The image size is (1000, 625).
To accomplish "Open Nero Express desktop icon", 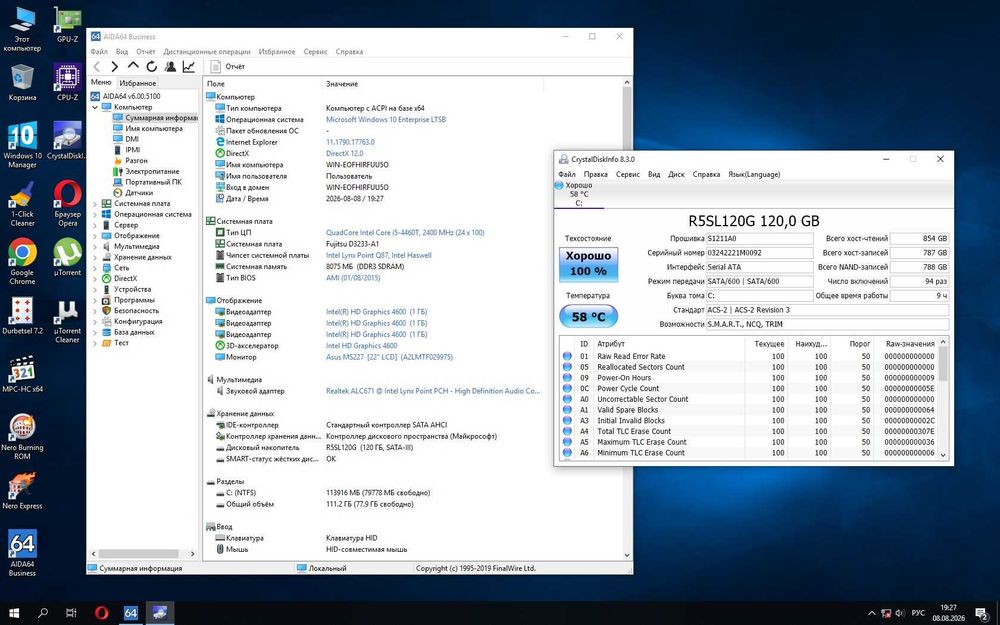I will 22,491.
